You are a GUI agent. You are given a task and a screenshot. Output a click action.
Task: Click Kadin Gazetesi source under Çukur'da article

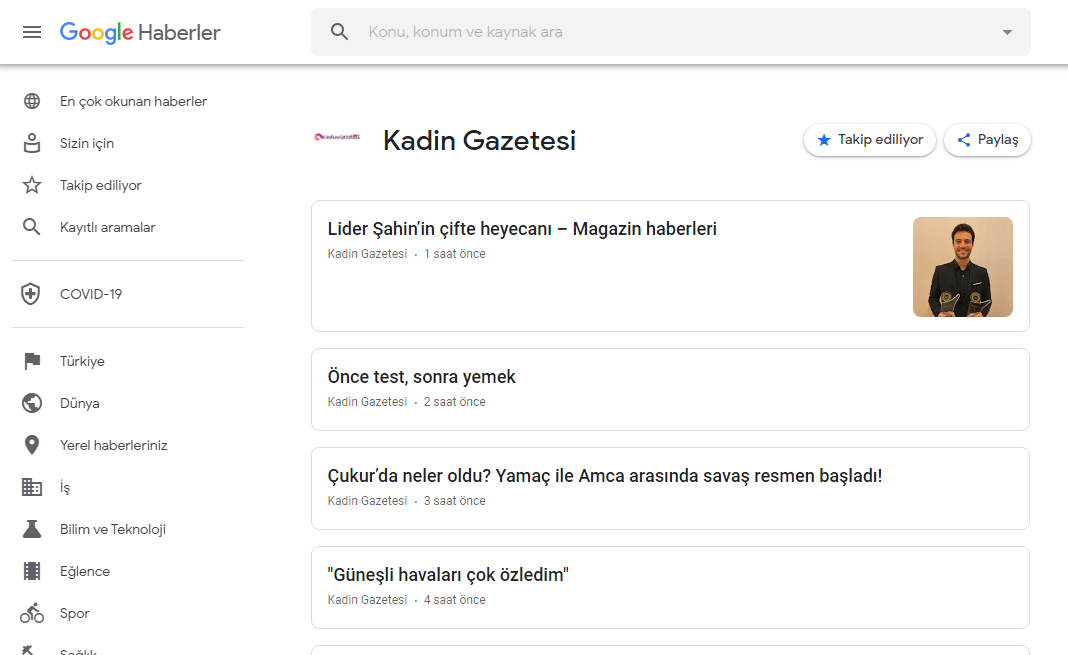click(x=367, y=501)
